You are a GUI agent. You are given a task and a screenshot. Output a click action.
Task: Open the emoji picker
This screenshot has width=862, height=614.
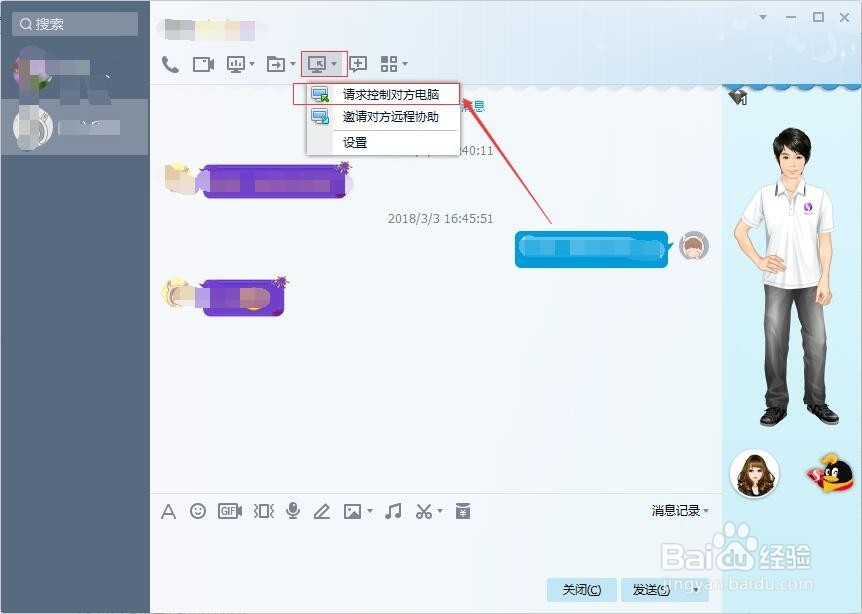point(197,511)
